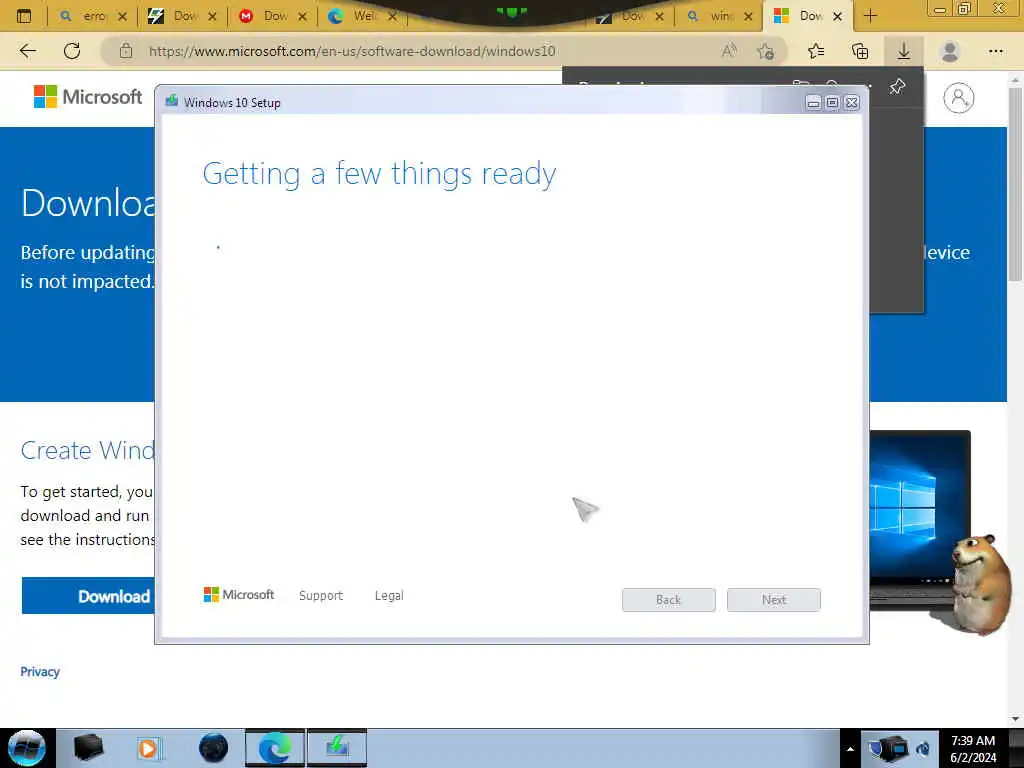Screen dimensions: 1024x768
Task: Close the MEGA 'Dow' tab
Action: click(302, 16)
